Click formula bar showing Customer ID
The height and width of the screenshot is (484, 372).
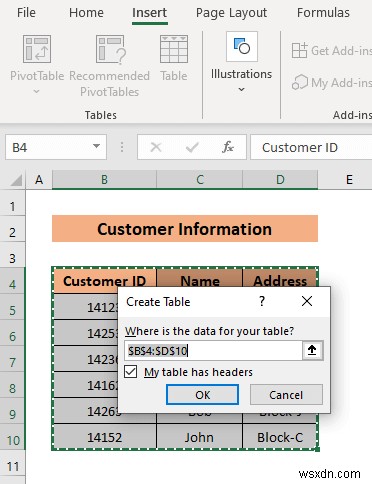click(x=311, y=147)
